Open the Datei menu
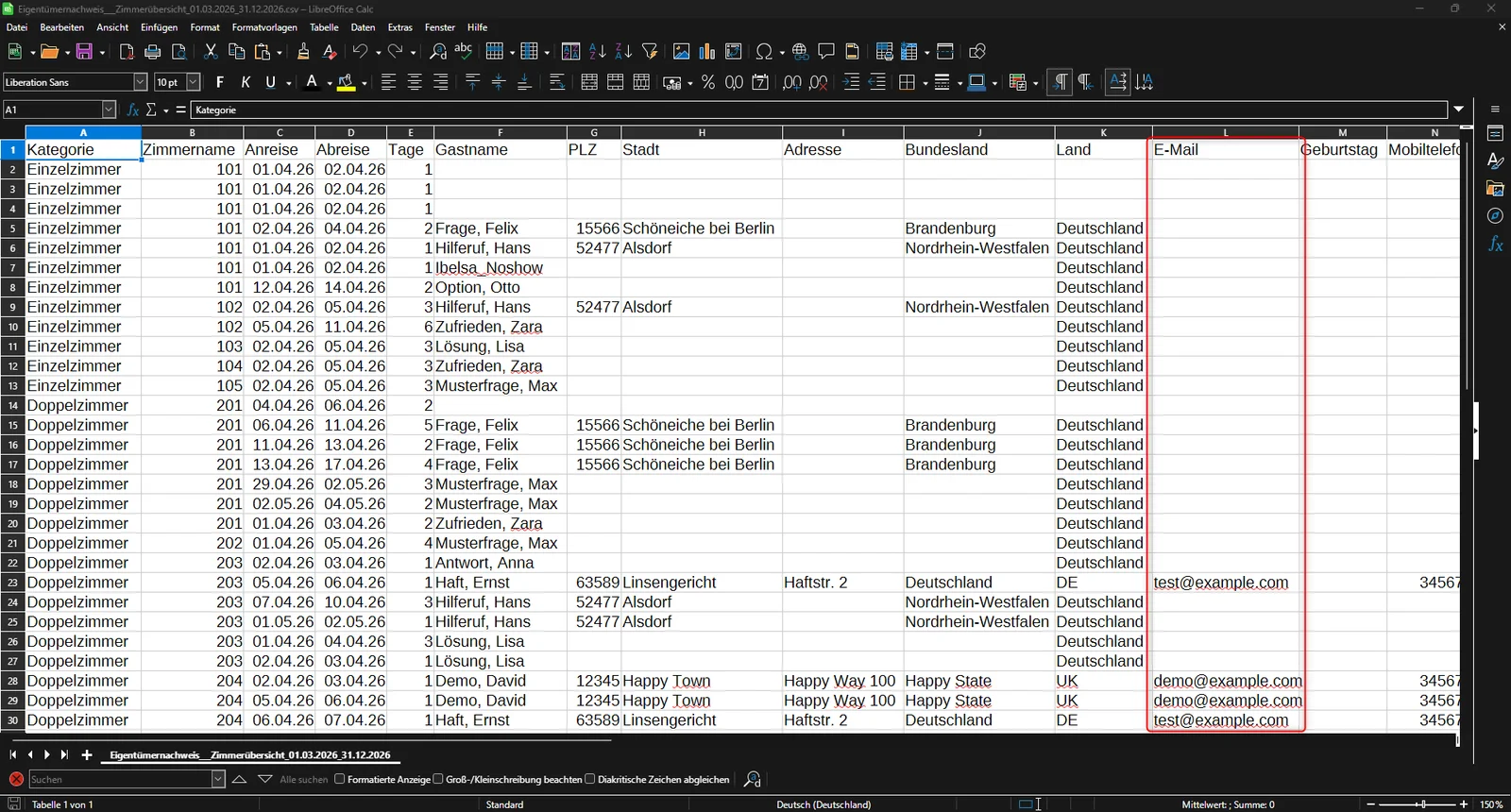 coord(17,27)
